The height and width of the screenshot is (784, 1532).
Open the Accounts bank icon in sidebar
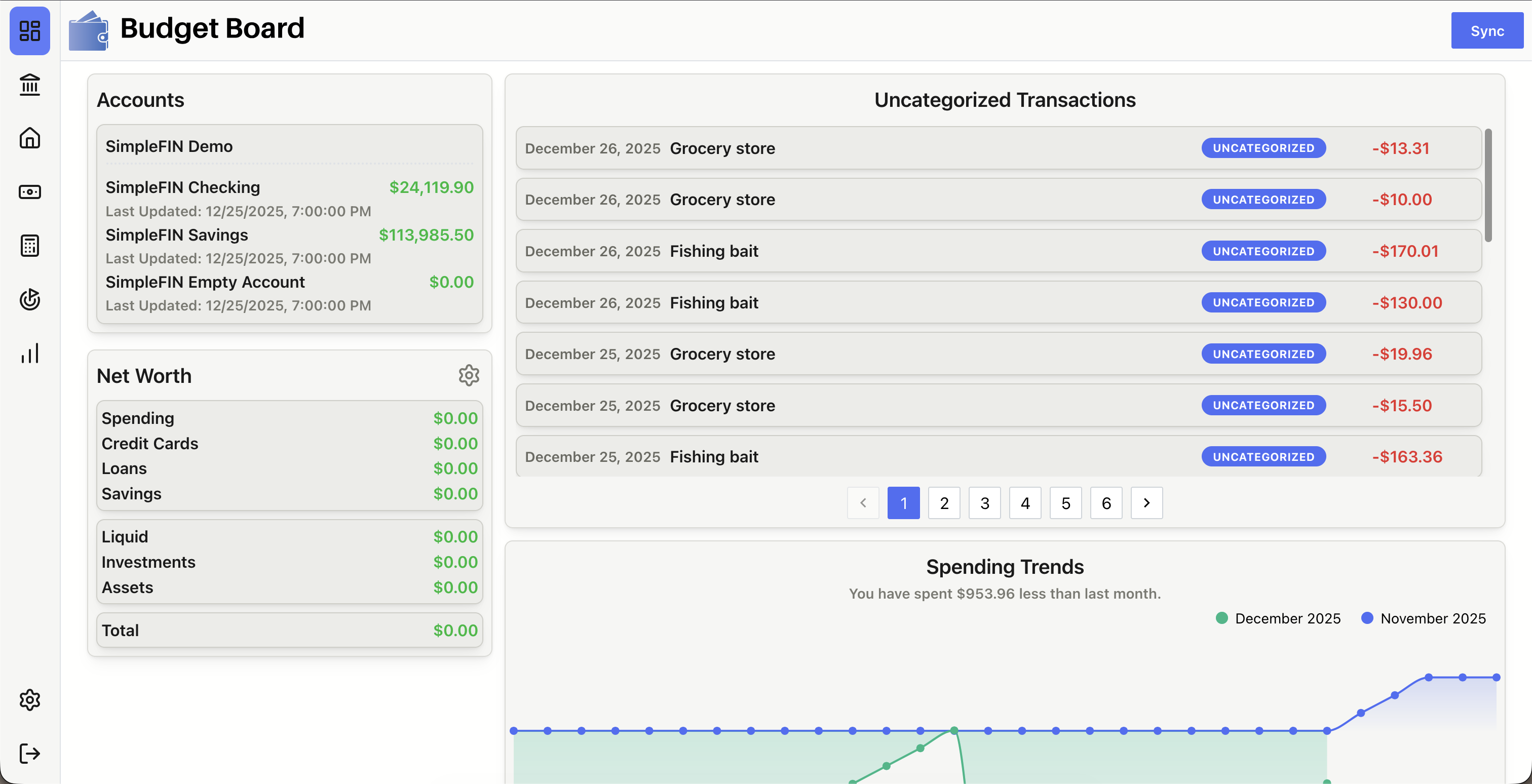click(x=30, y=85)
